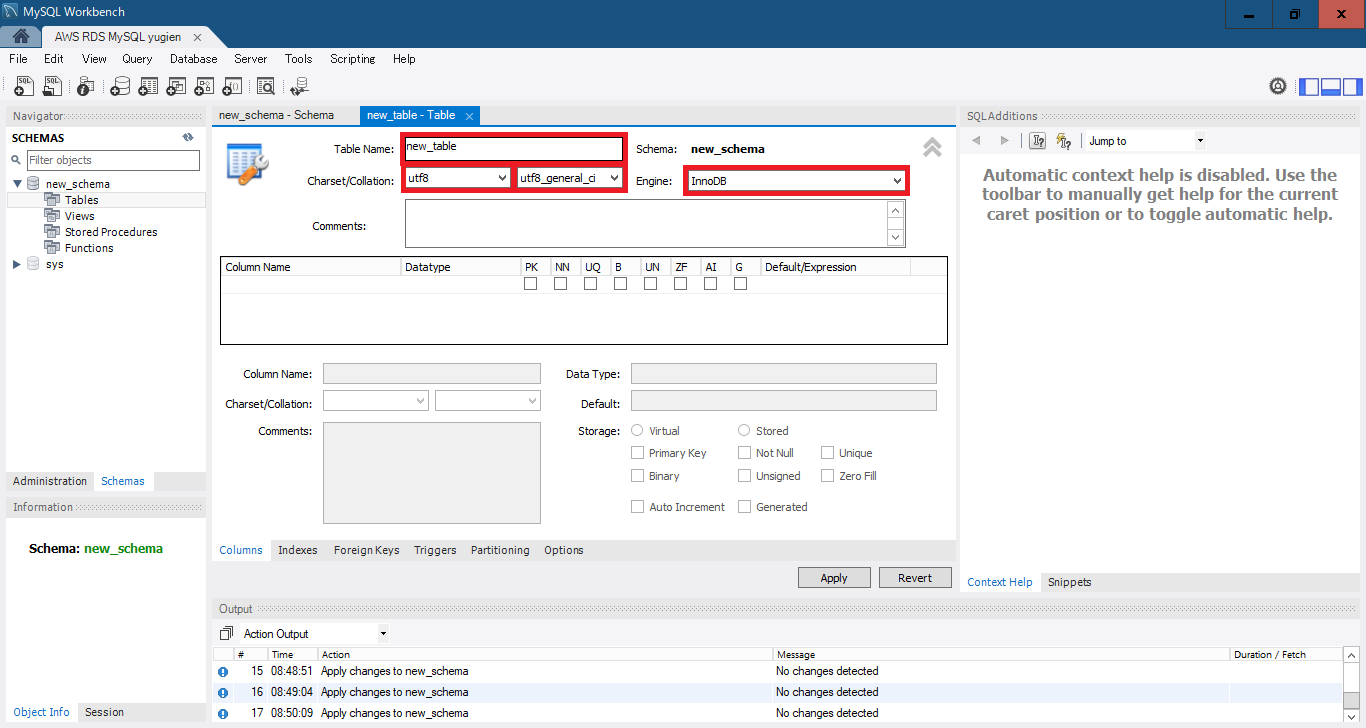Open the Query menu

[137, 59]
